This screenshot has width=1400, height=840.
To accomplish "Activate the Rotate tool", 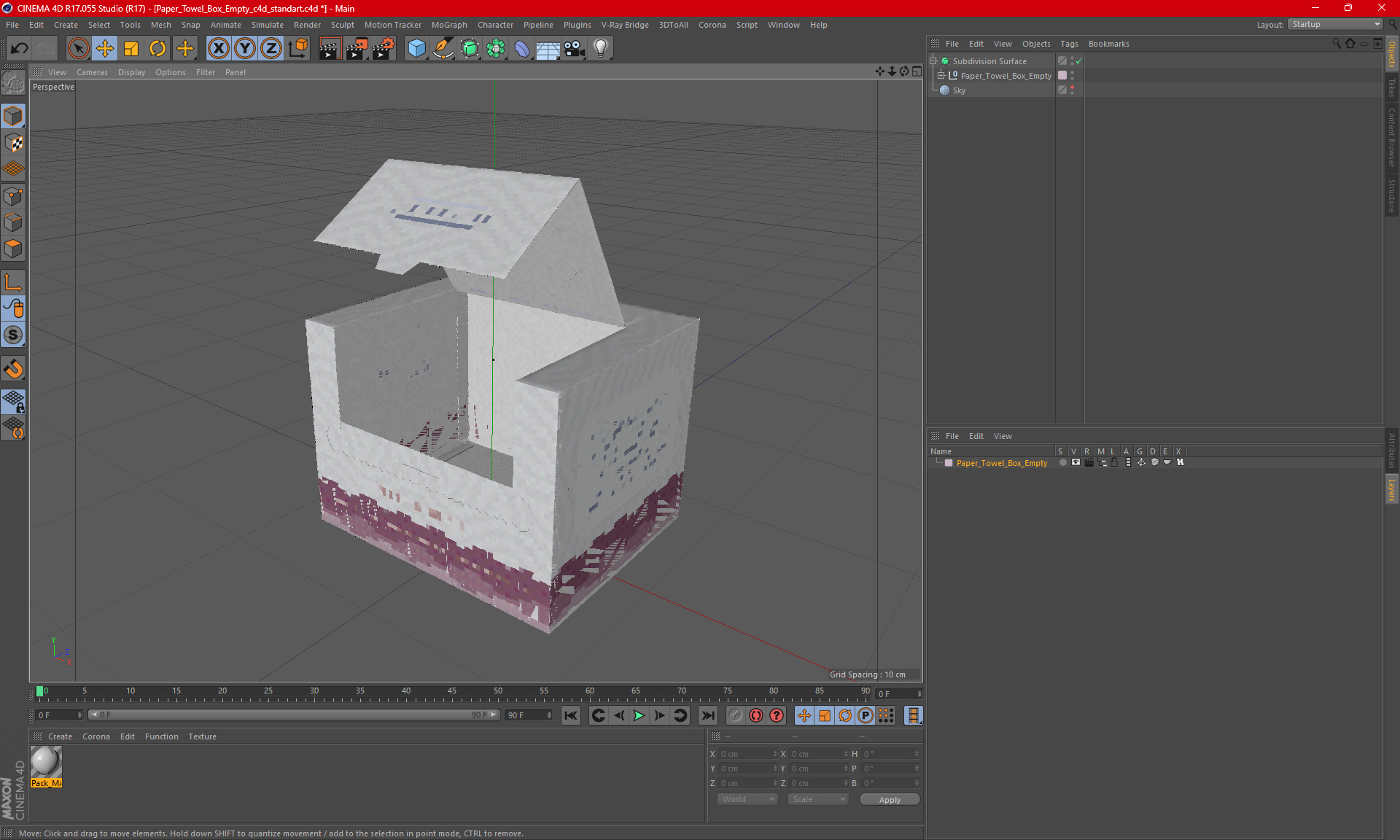I will (x=157, y=49).
